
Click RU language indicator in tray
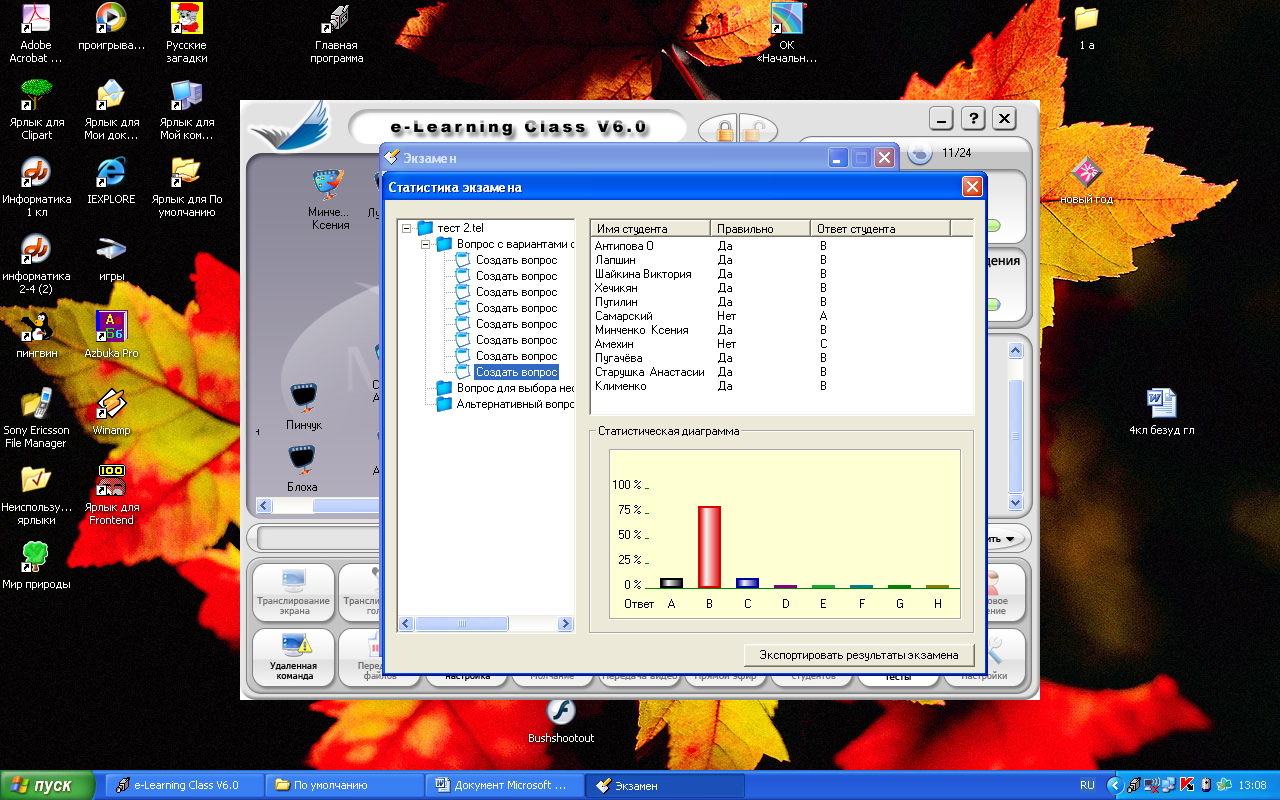pyautogui.click(x=1087, y=786)
